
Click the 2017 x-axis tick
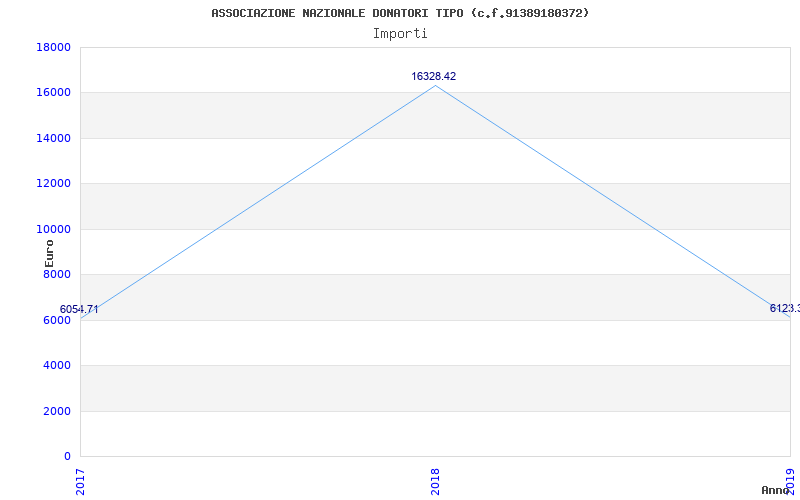click(80, 482)
